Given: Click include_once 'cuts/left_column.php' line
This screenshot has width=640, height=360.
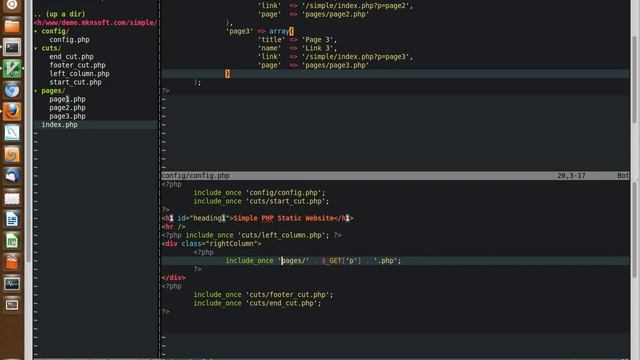Looking at the screenshot, I should coord(251,235).
